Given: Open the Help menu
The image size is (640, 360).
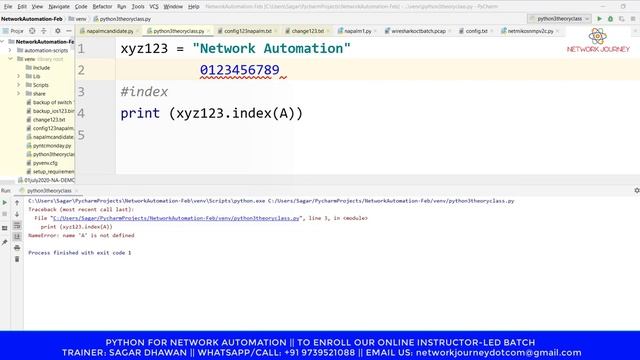Looking at the screenshot, I should tap(193, 7).
